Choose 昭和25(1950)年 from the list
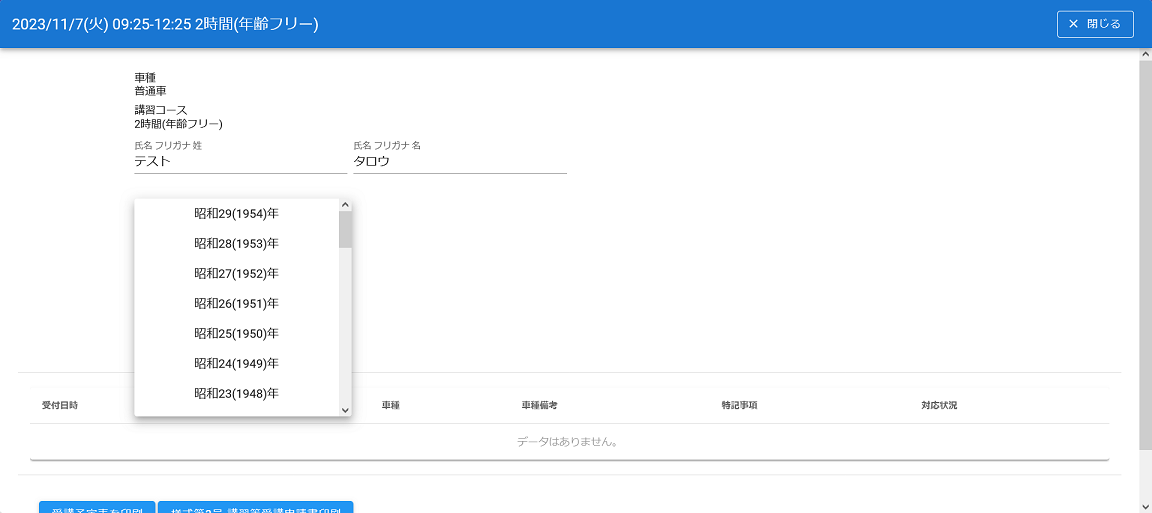Image resolution: width=1152 pixels, height=513 pixels. click(x=236, y=333)
